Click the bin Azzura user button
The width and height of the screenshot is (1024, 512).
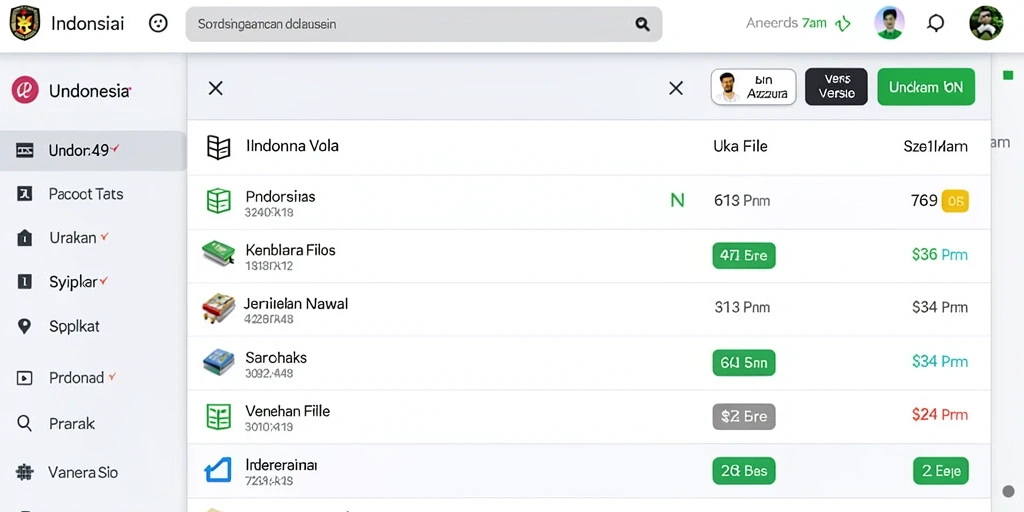754,87
